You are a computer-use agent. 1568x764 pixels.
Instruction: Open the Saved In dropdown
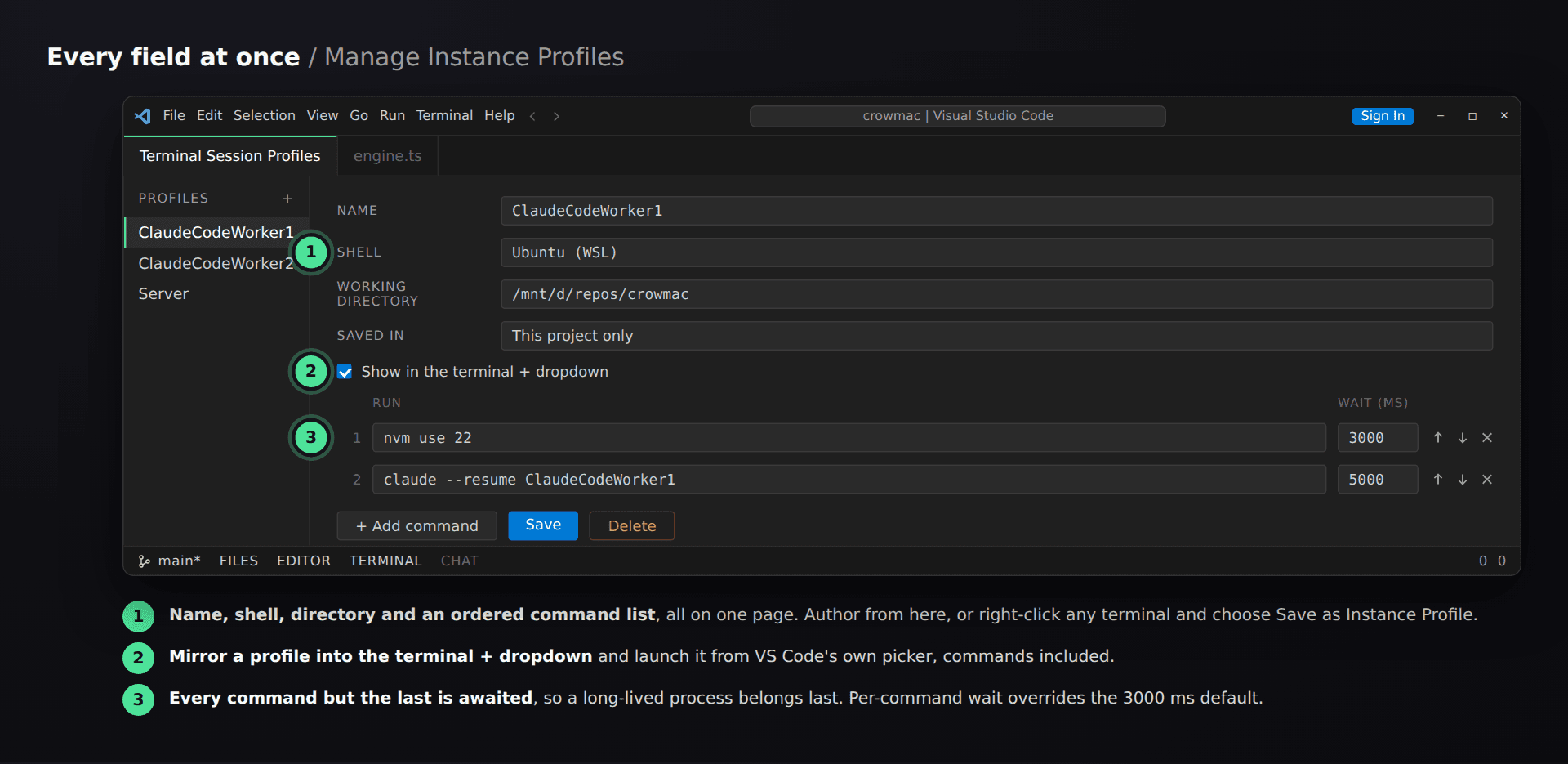(996, 336)
